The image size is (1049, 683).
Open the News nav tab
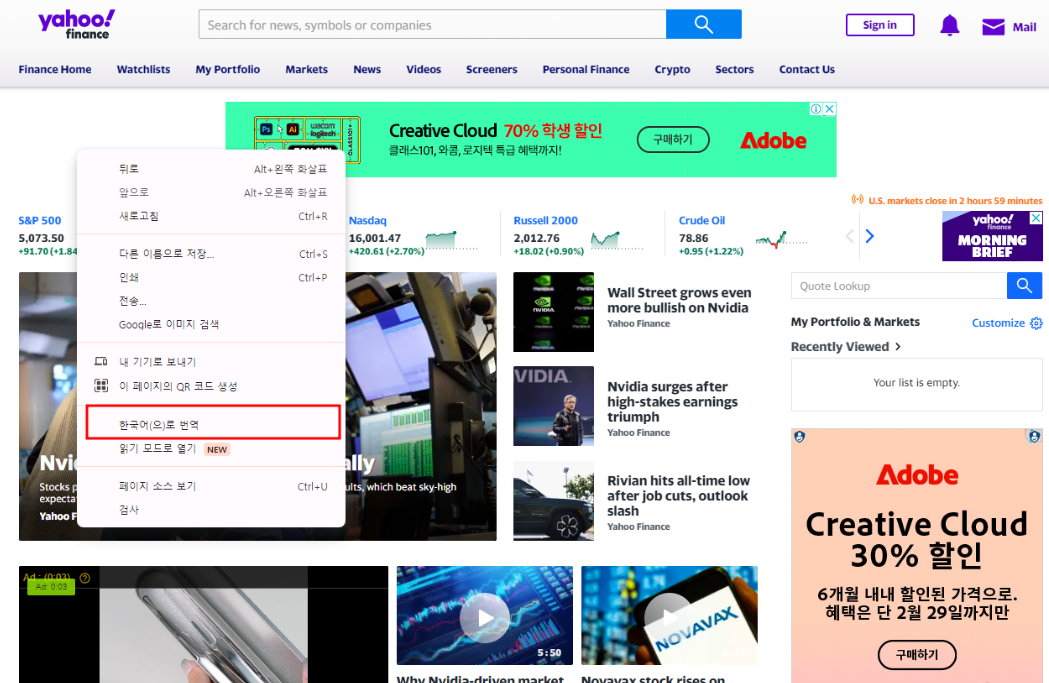tap(367, 69)
